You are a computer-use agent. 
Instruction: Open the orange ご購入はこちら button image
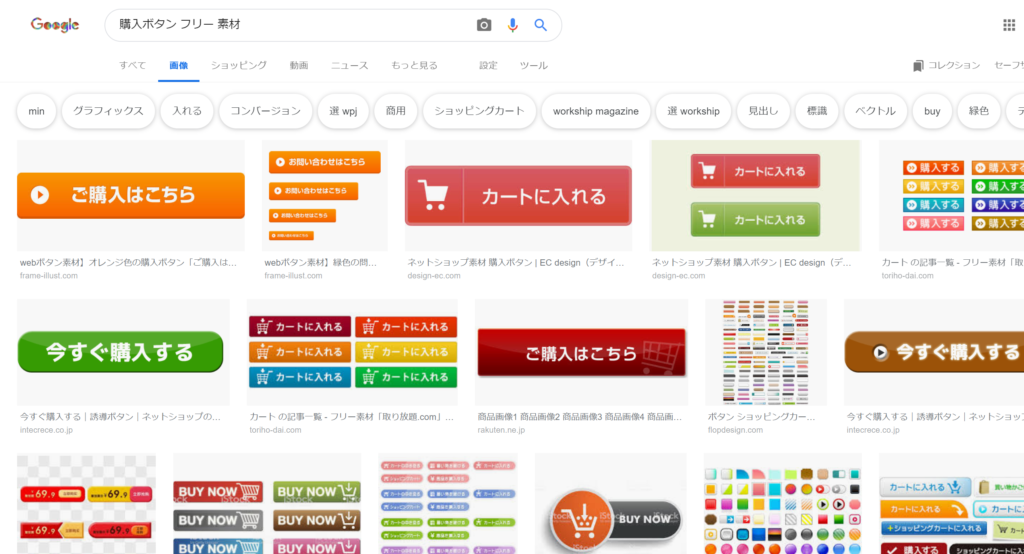131,195
